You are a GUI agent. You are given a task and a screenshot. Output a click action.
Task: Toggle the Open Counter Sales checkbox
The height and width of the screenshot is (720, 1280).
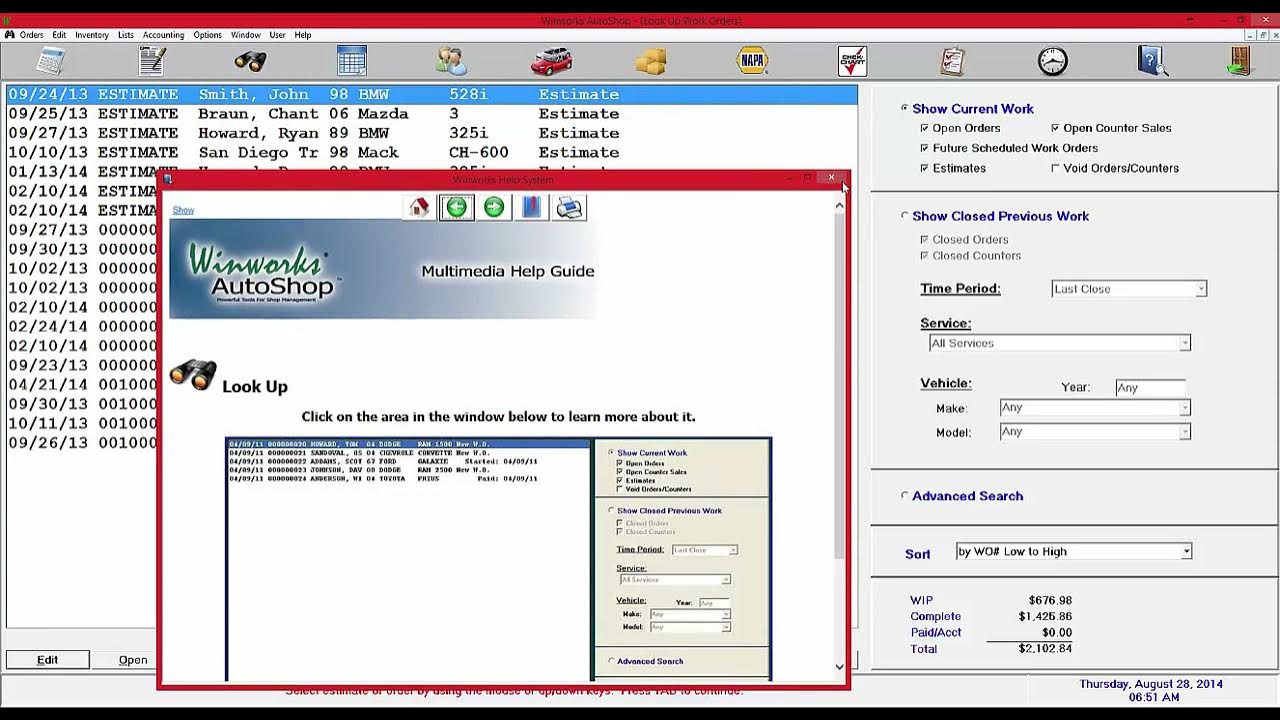point(1055,128)
